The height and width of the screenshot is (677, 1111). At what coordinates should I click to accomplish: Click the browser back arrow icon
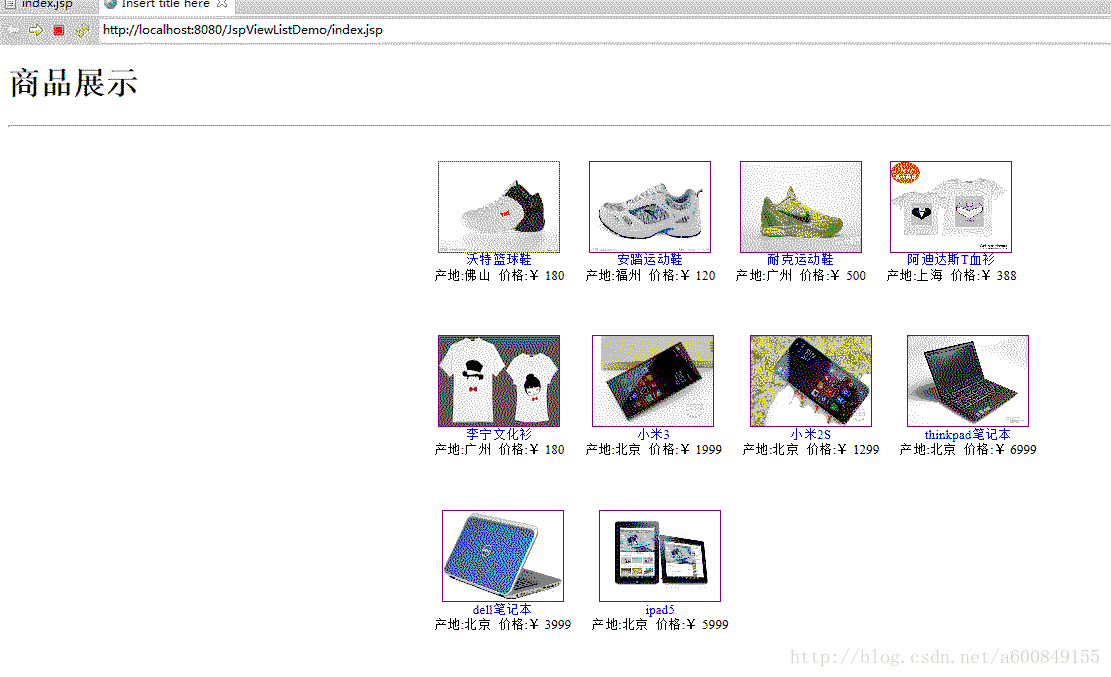[13, 30]
